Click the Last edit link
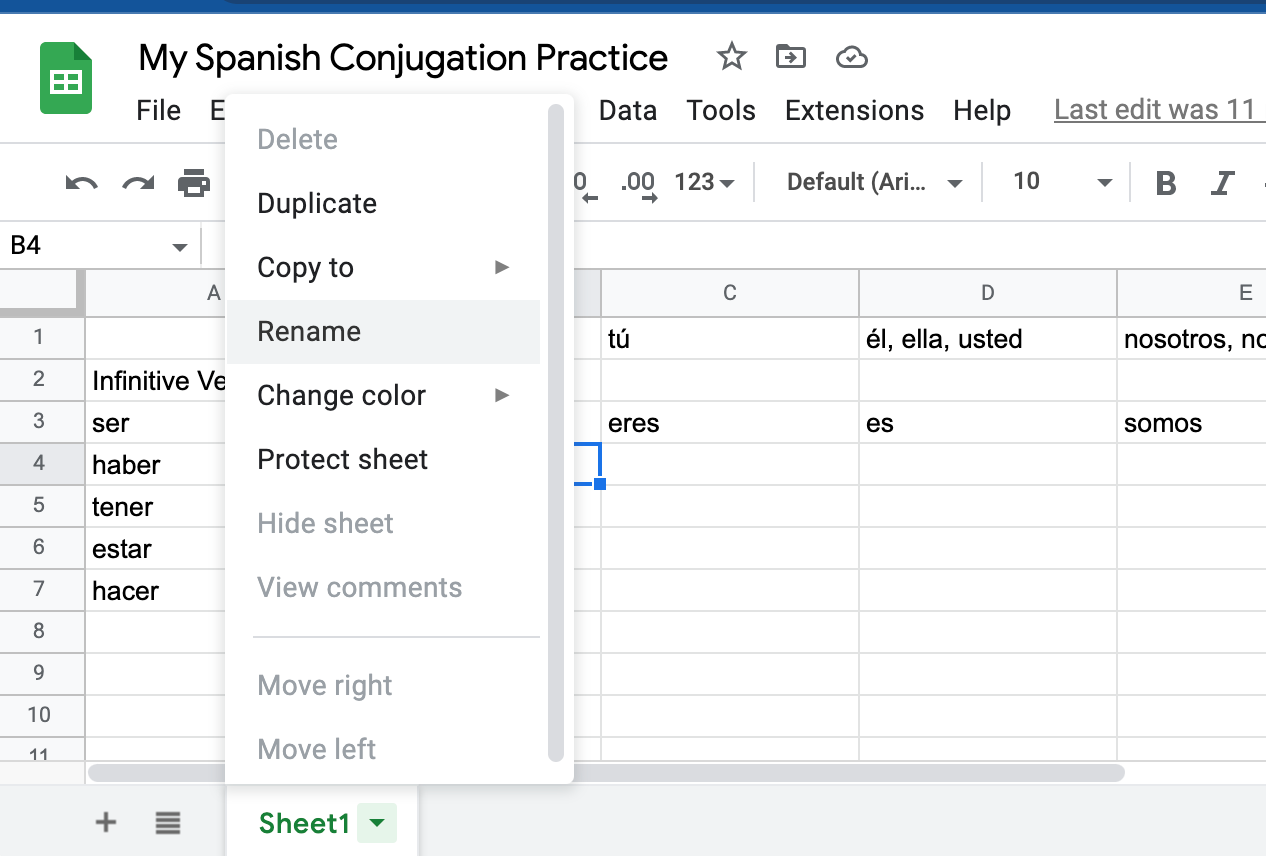 pos(1157,109)
